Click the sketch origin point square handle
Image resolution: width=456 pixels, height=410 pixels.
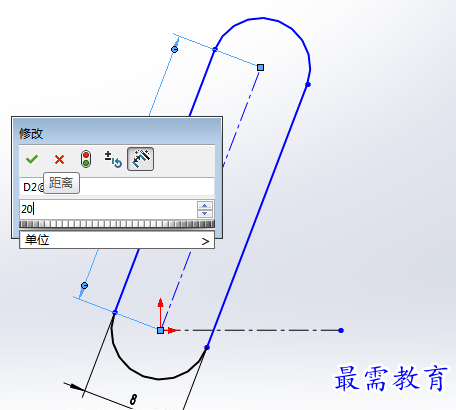pyautogui.click(x=160, y=330)
